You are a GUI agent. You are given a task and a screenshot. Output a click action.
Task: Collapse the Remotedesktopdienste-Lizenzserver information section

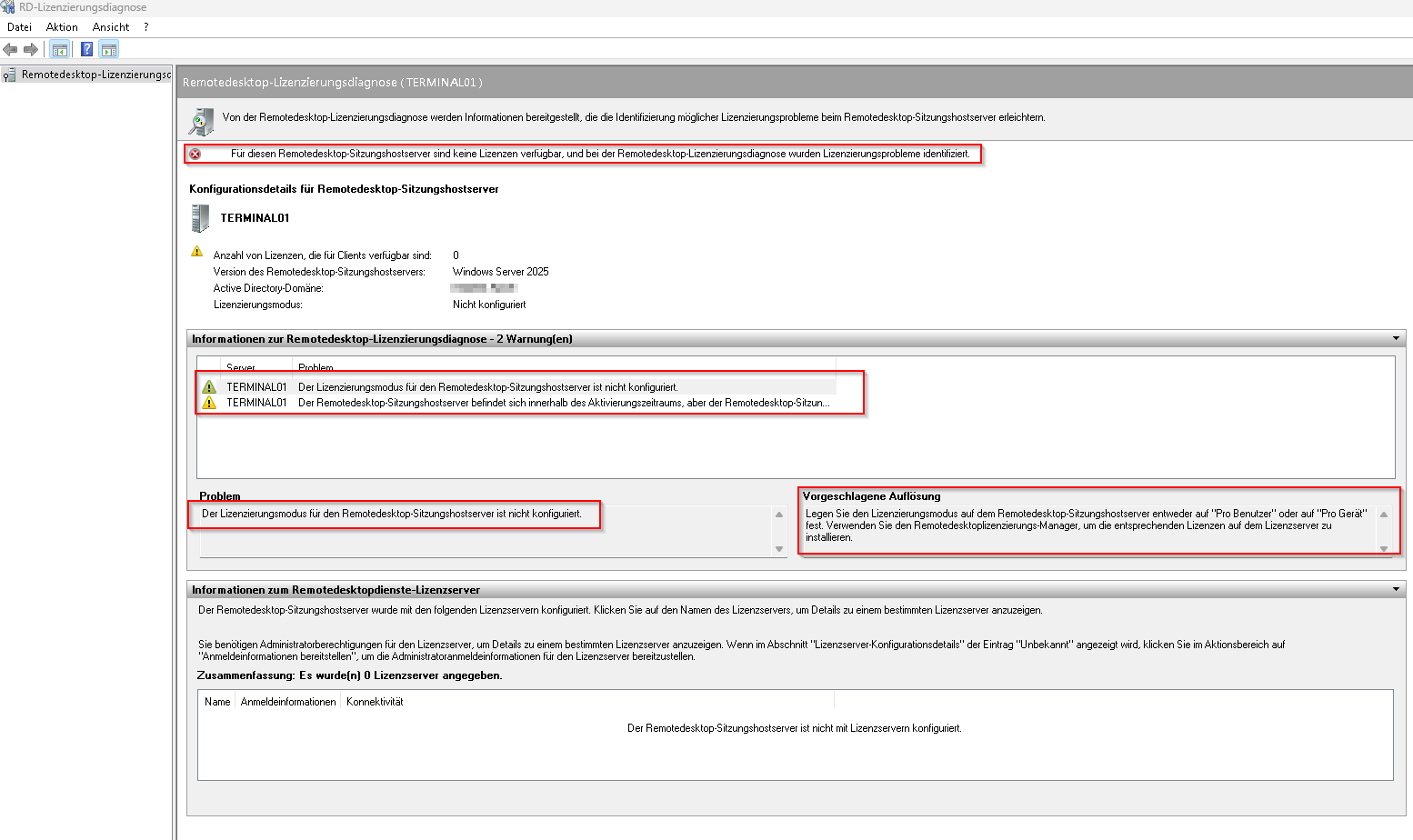[1396, 590]
